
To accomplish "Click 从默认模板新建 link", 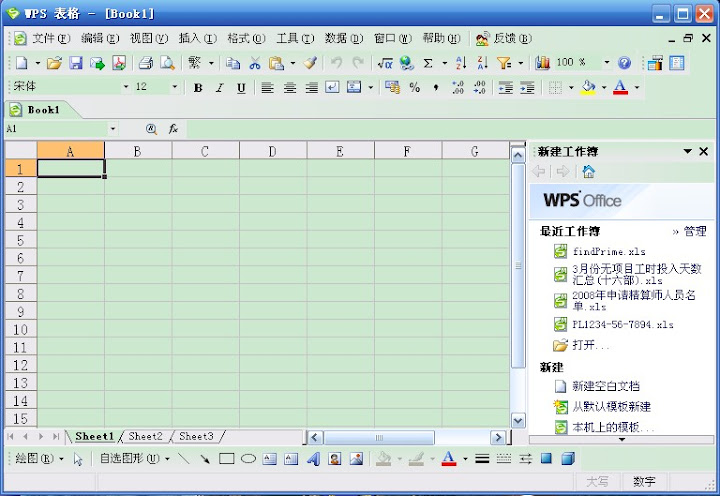I will (x=611, y=406).
